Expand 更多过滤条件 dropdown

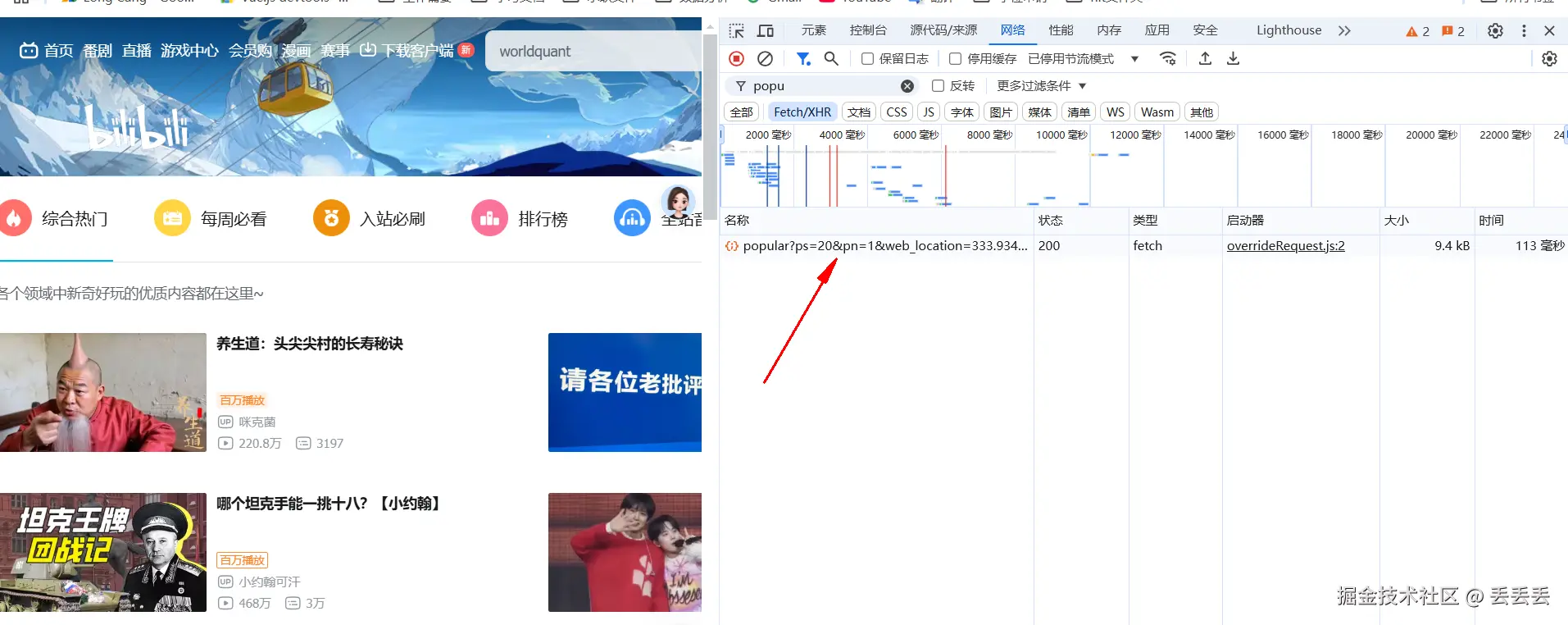1041,85
